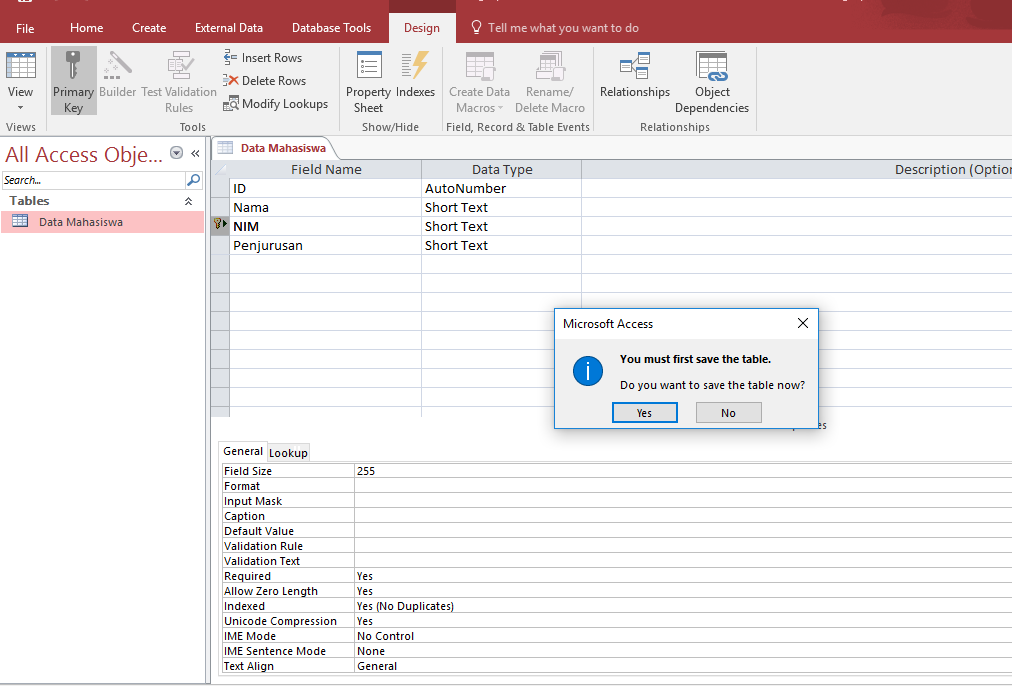Collapse the Tables group
This screenshot has width=1012, height=686.
[188, 201]
